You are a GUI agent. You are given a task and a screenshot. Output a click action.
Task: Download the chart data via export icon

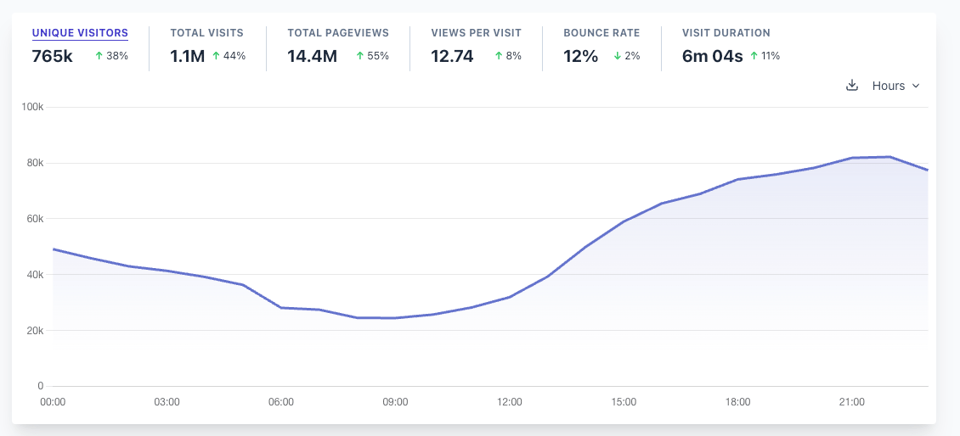coord(852,86)
